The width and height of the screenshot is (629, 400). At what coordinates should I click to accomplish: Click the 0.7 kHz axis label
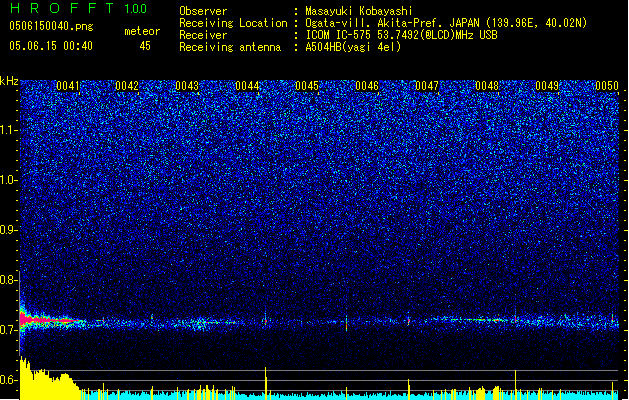click(x=8, y=330)
